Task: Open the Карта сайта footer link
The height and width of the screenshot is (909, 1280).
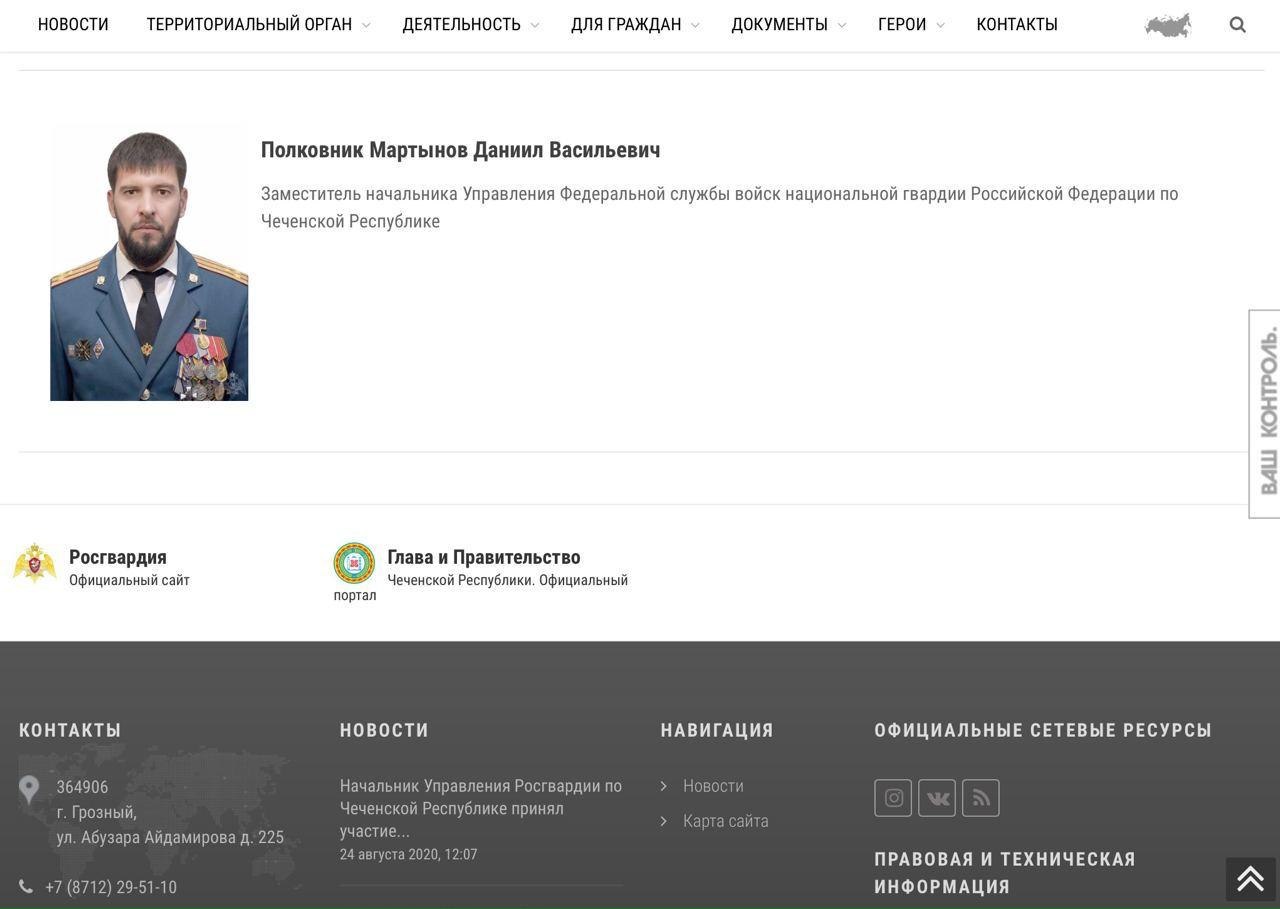Action: [726, 821]
